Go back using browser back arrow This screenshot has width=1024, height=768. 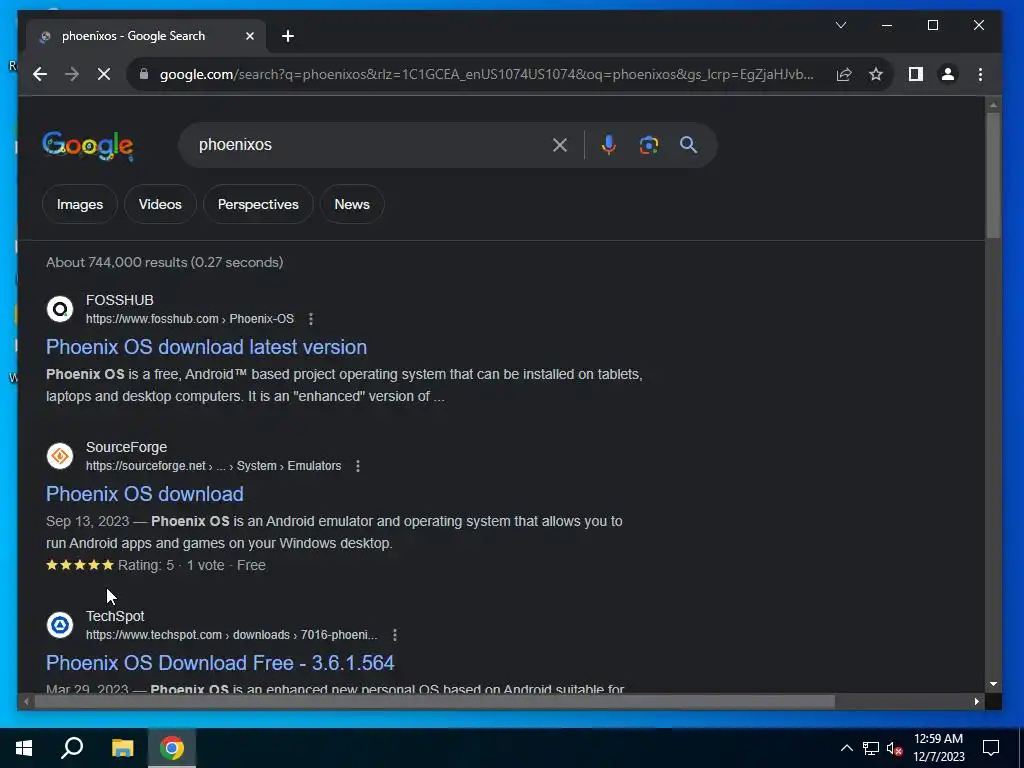[40, 74]
